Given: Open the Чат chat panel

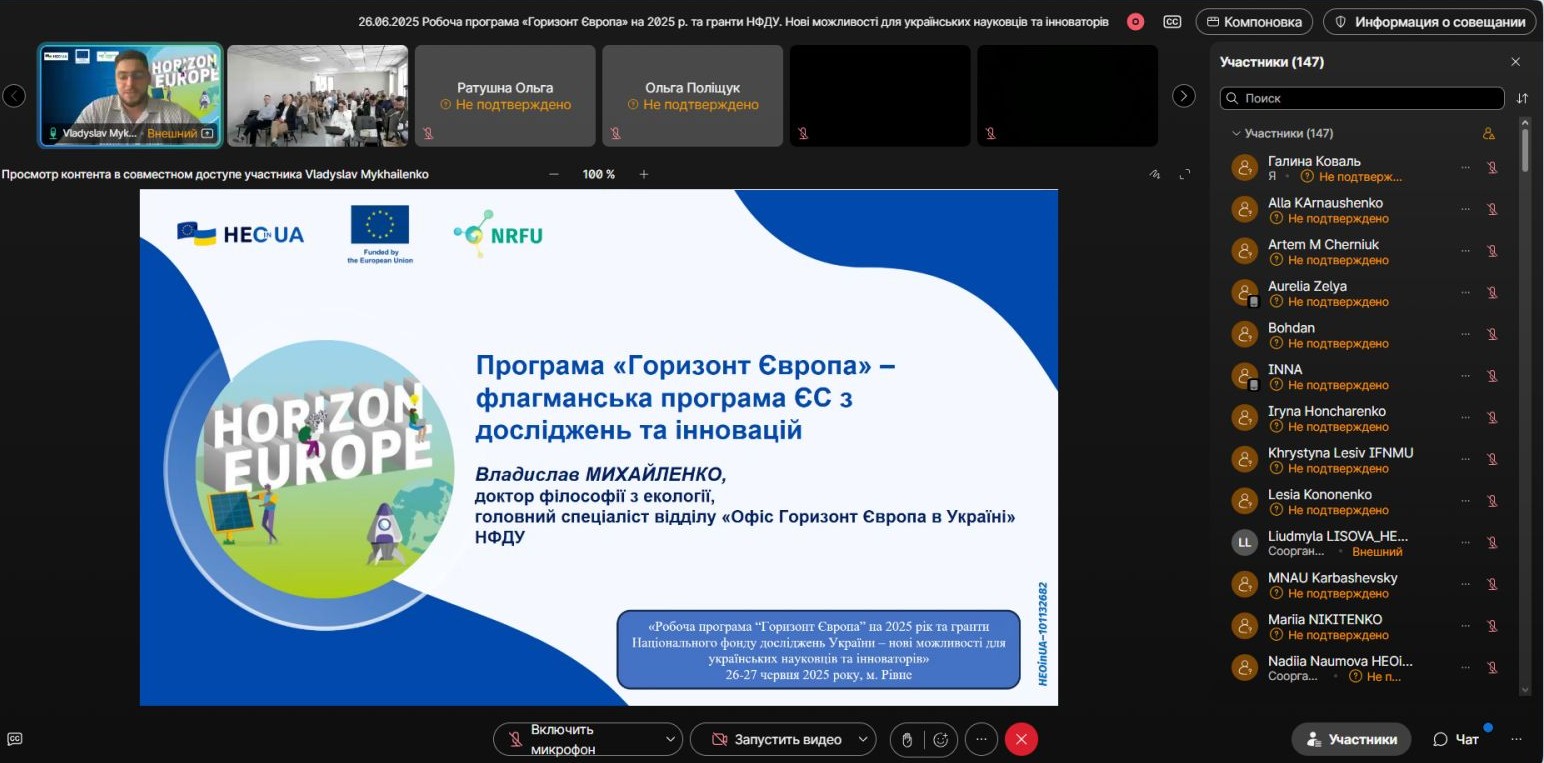Looking at the screenshot, I should [1456, 740].
